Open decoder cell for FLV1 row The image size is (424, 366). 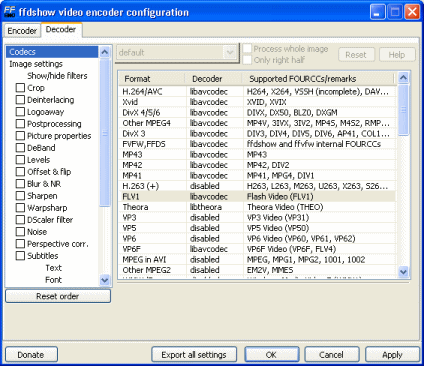[x=215, y=197]
